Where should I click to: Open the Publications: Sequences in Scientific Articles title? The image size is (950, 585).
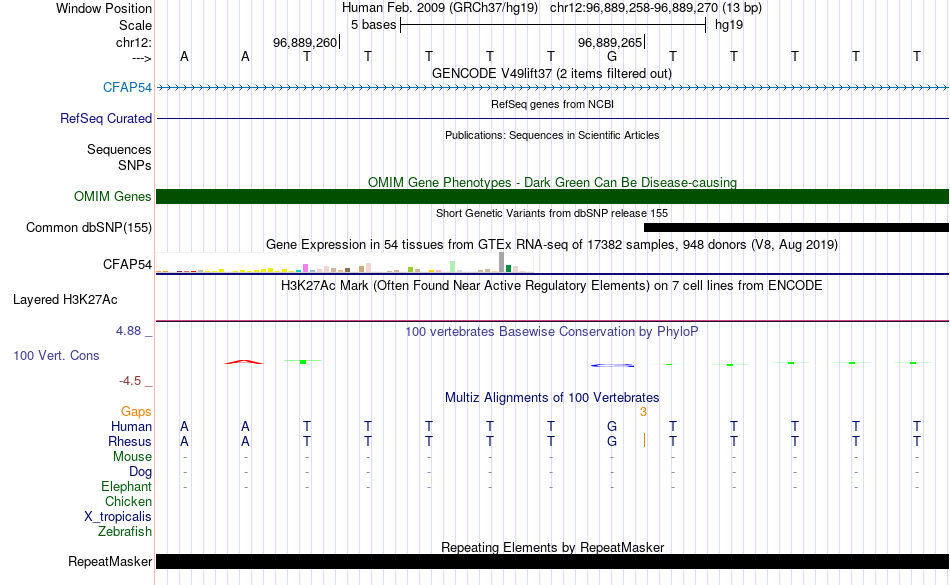pyautogui.click(x=552, y=135)
